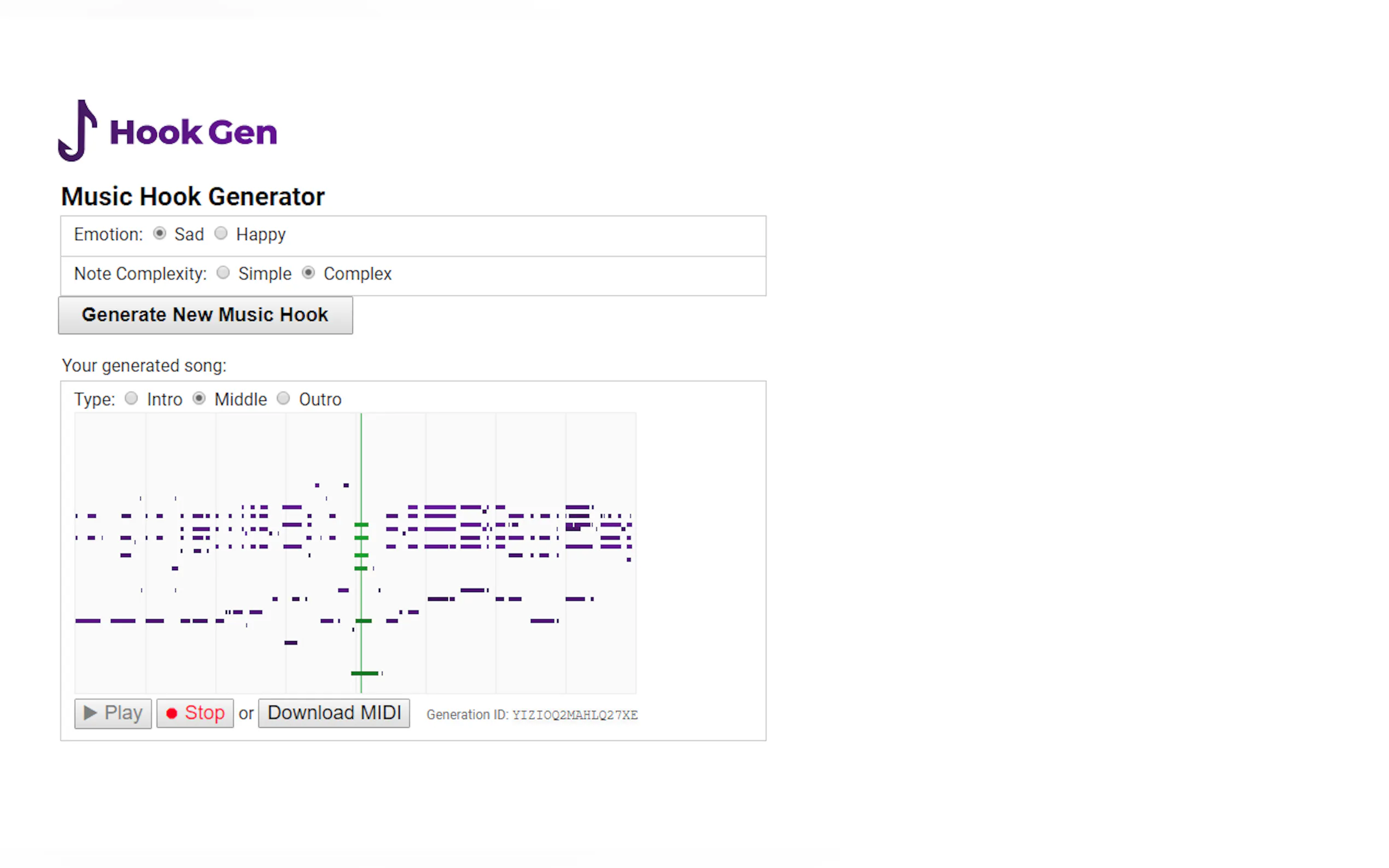Stop playback with the red Stop button

click(x=195, y=713)
